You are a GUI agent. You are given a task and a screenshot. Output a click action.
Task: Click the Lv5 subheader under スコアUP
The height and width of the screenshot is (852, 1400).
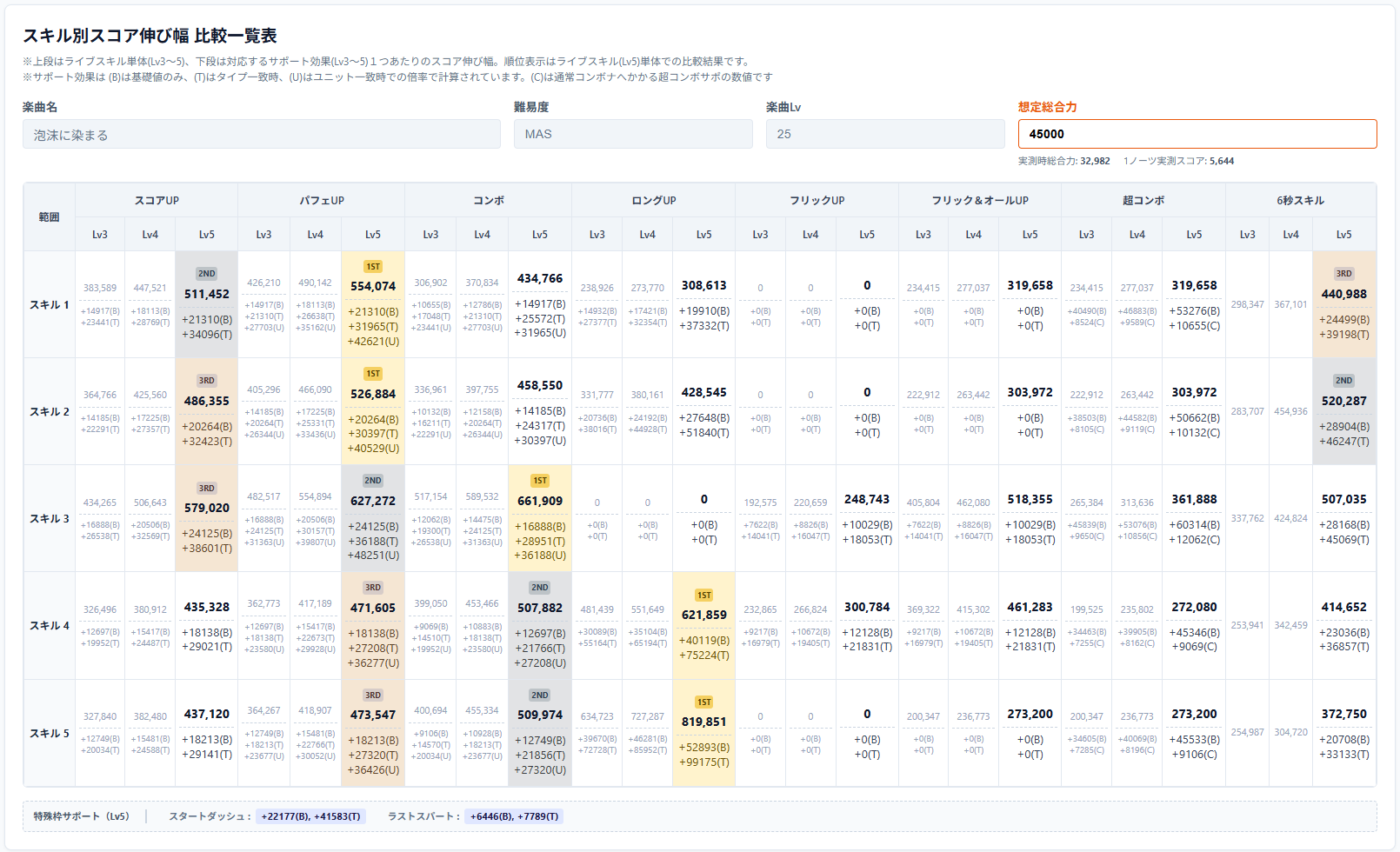207,235
